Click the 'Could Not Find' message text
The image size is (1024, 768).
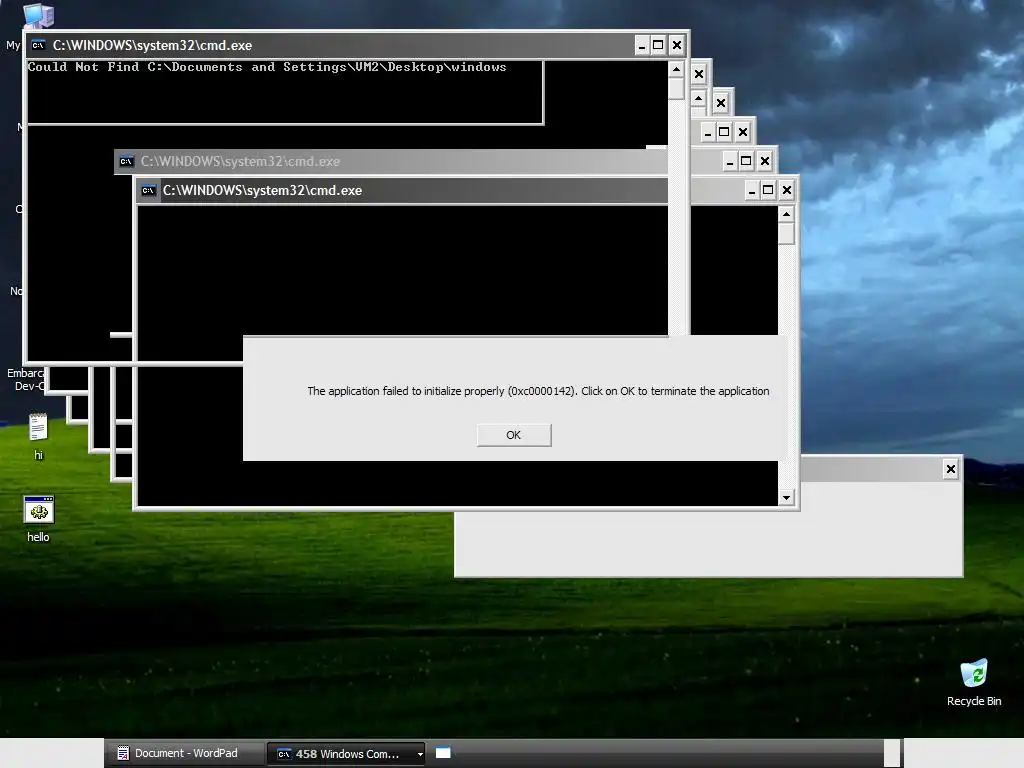[x=267, y=67]
